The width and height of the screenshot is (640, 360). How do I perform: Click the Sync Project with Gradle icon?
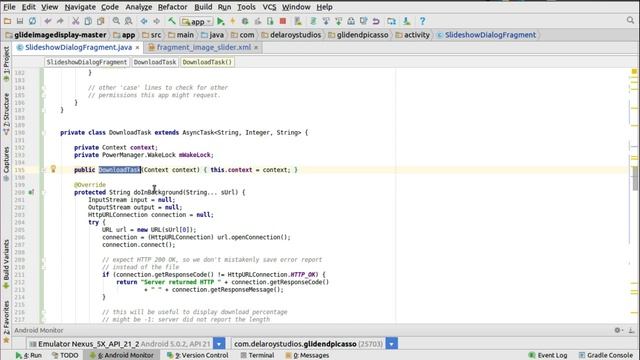pos(313,21)
